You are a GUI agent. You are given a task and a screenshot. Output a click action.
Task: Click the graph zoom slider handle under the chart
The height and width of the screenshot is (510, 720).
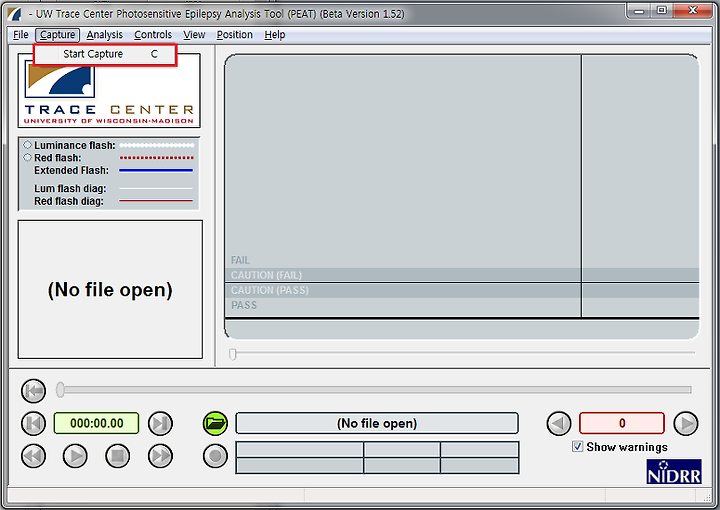point(233,354)
